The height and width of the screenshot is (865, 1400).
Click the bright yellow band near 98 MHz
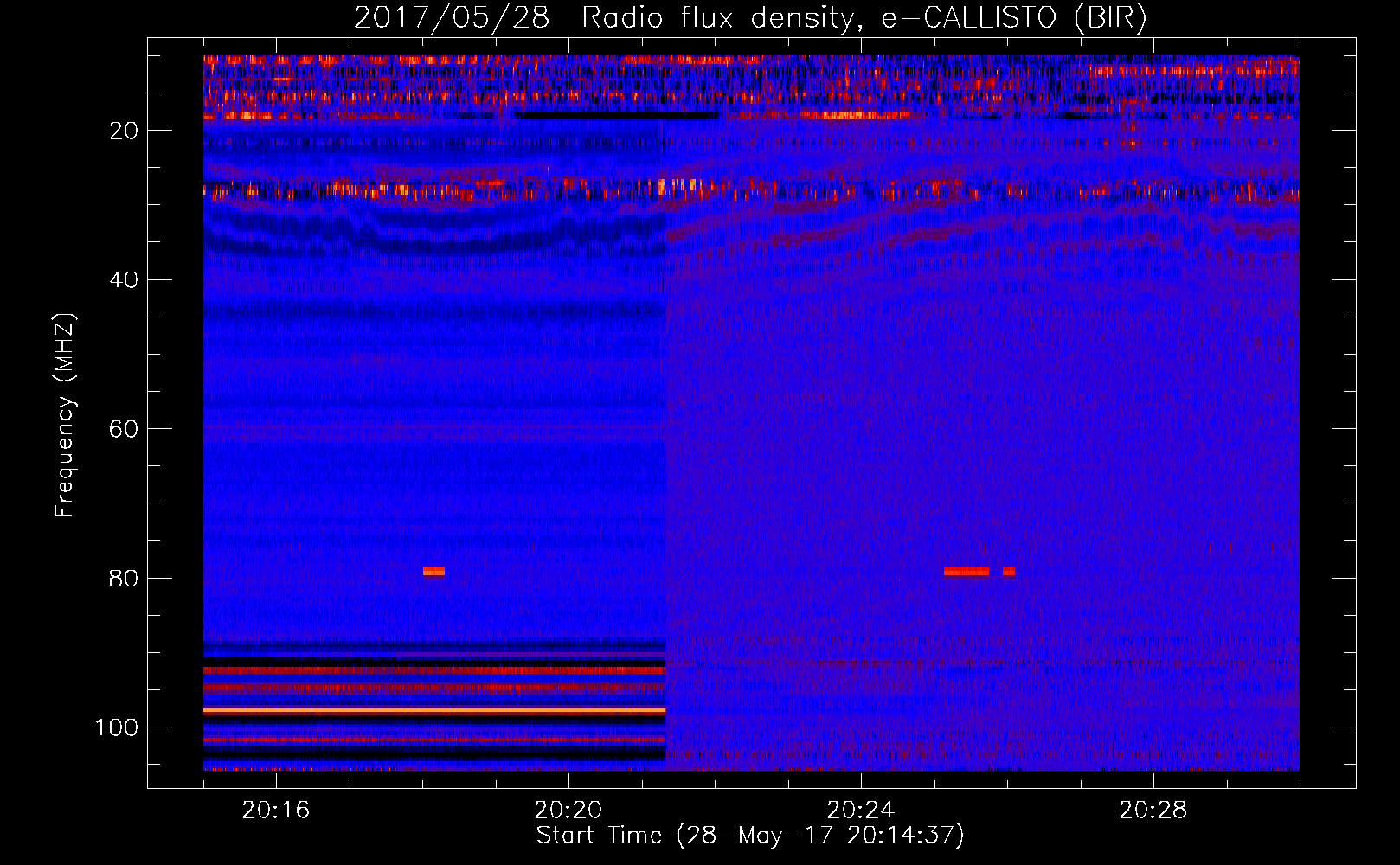[x=434, y=710]
